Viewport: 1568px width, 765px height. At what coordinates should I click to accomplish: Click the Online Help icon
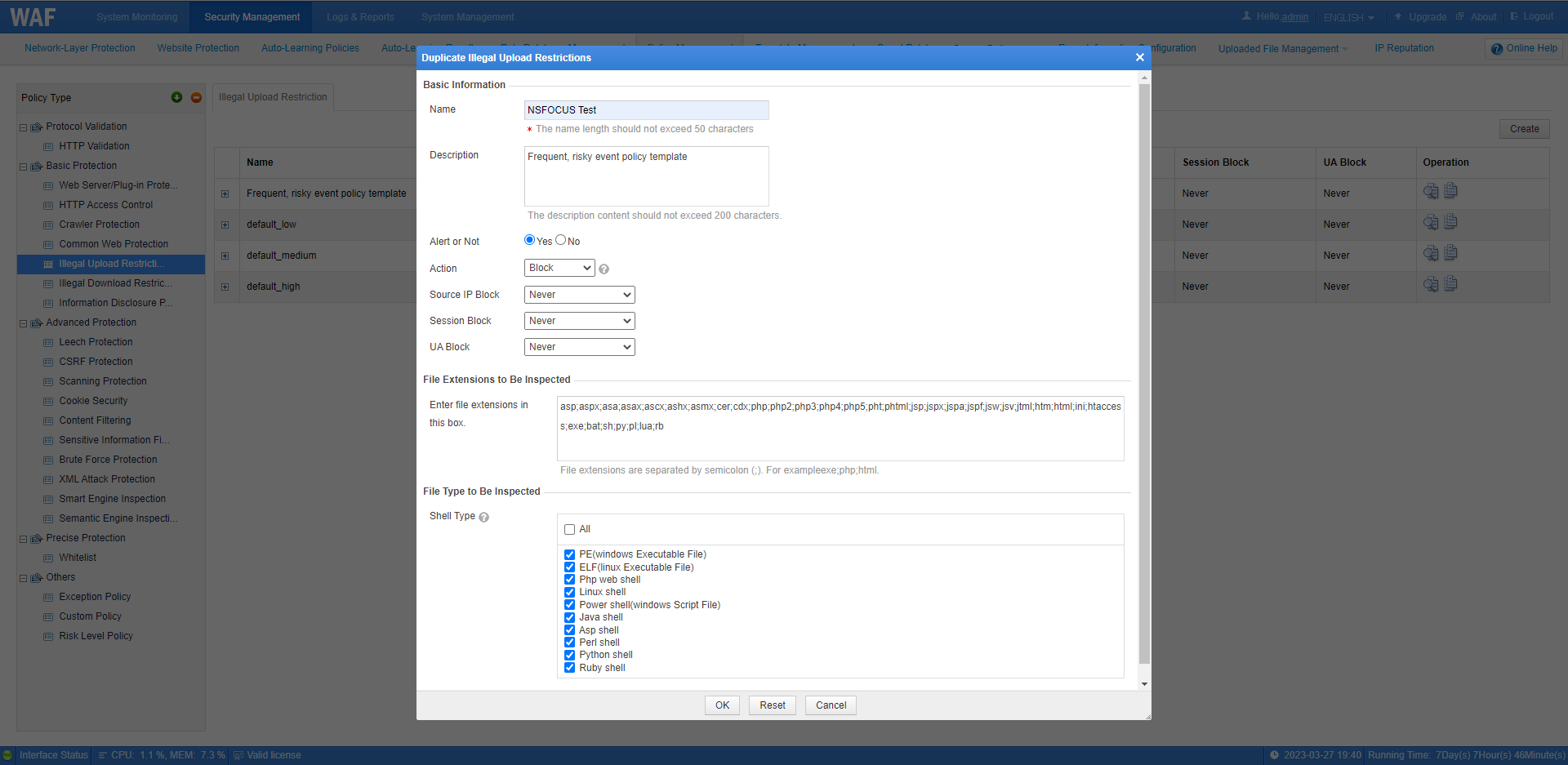pyautogui.click(x=1496, y=49)
